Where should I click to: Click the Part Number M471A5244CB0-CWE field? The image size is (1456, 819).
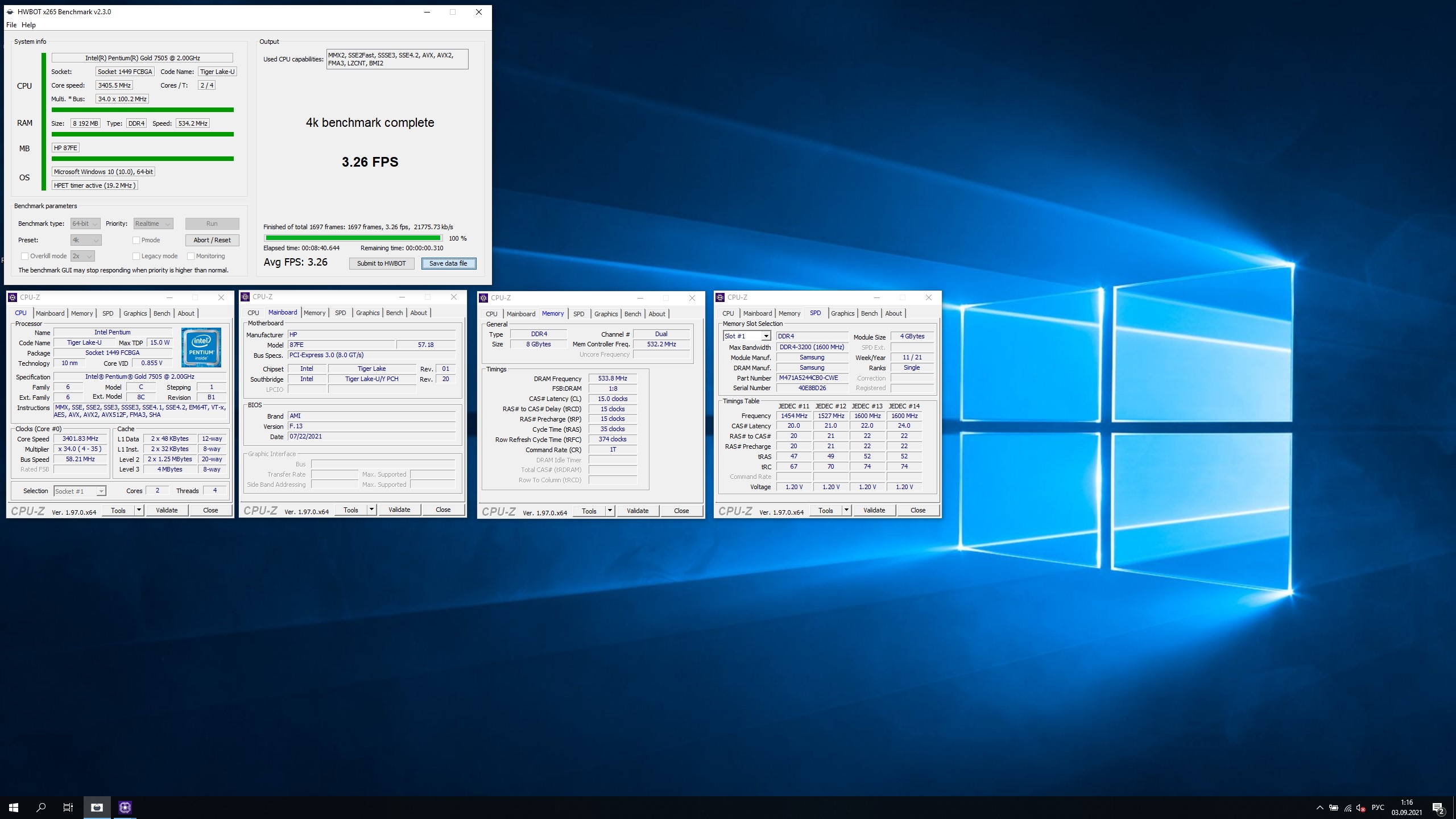812,378
